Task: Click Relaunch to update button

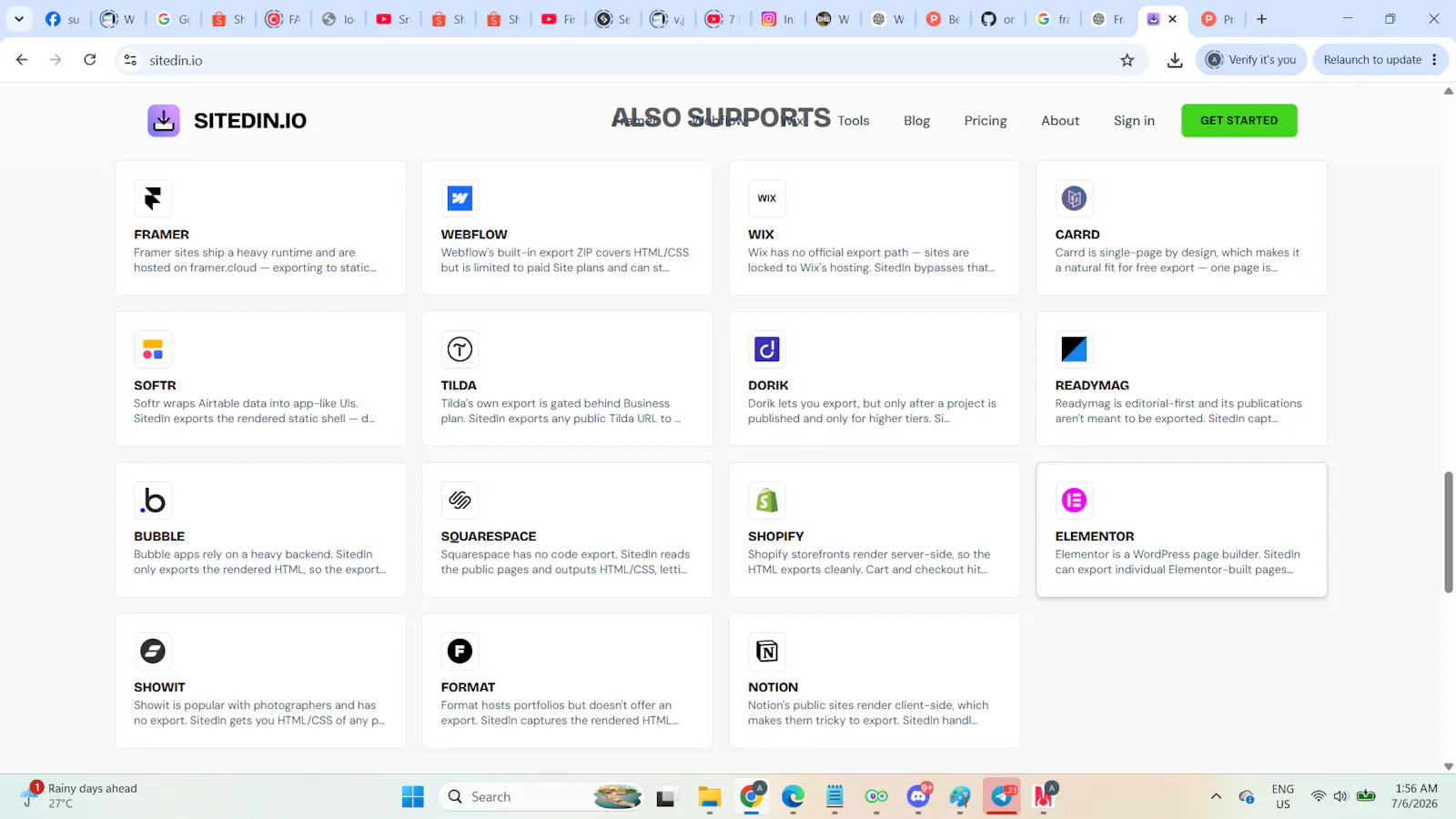Action: click(x=1372, y=60)
